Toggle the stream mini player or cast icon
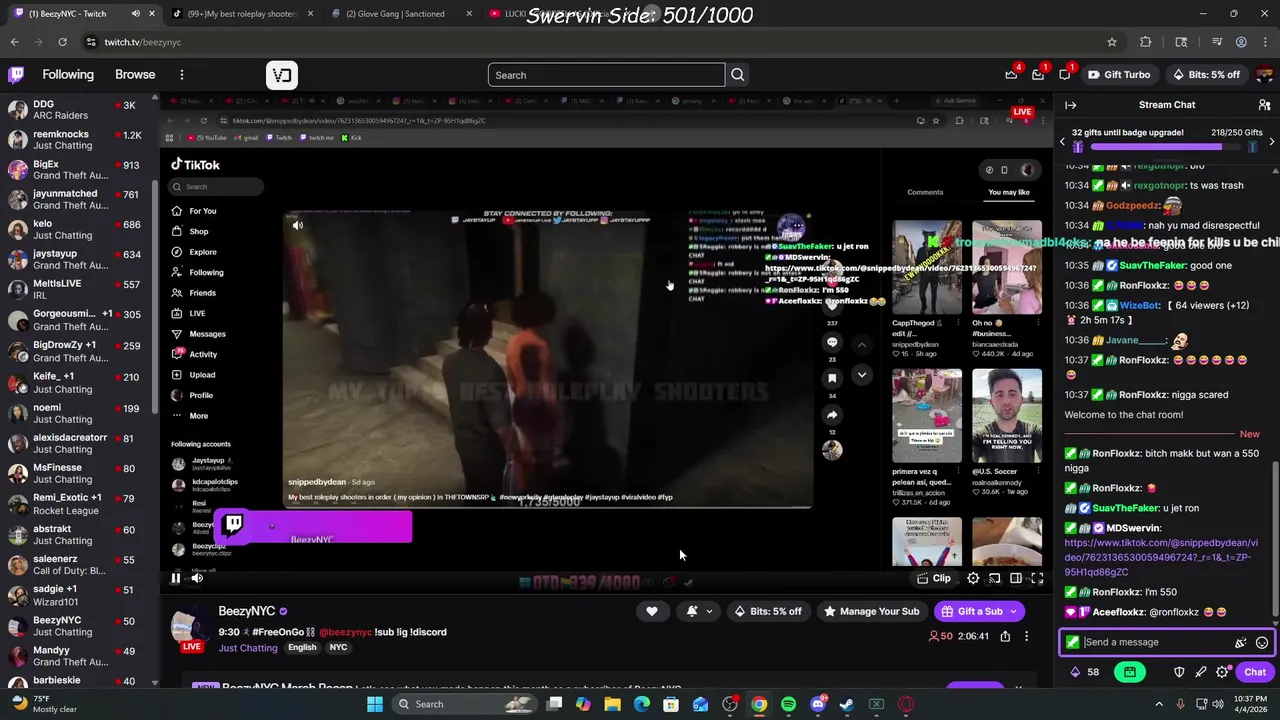This screenshot has height=720, width=1280. (994, 578)
